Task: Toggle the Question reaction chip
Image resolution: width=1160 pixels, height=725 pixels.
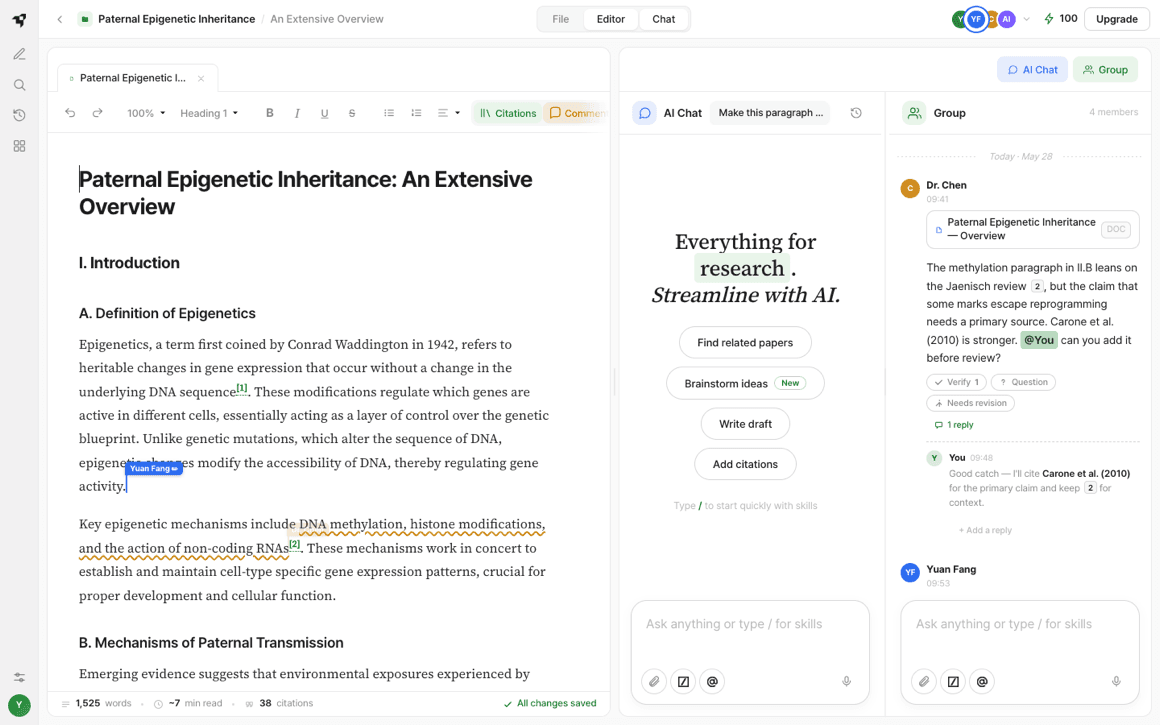Action: coord(1023,382)
